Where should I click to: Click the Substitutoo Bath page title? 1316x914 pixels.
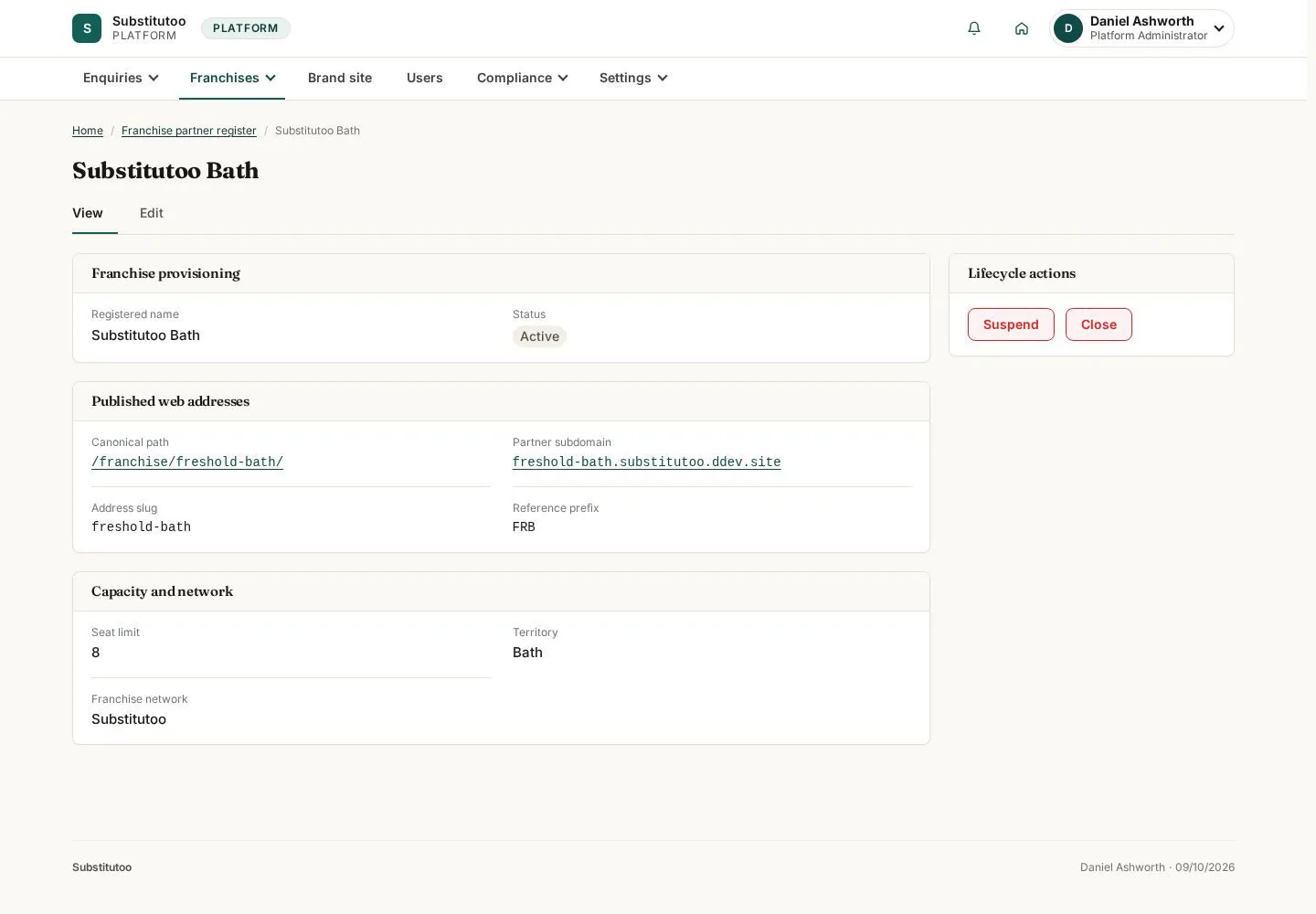[165, 171]
